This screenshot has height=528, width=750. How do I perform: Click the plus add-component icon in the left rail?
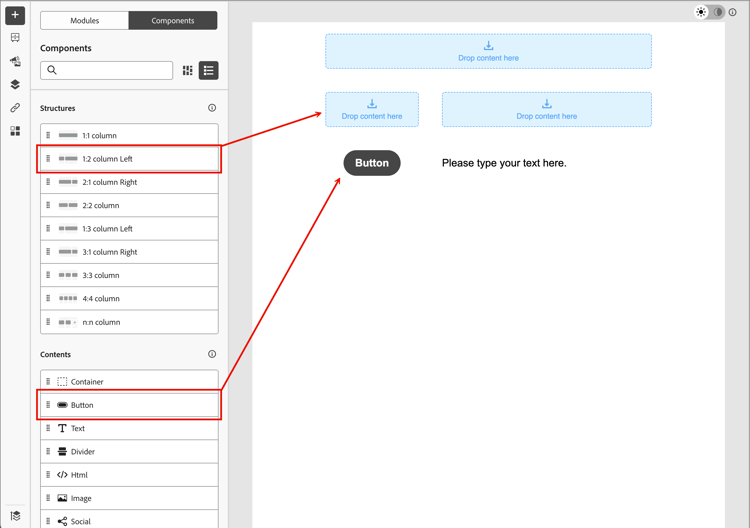(x=15, y=15)
